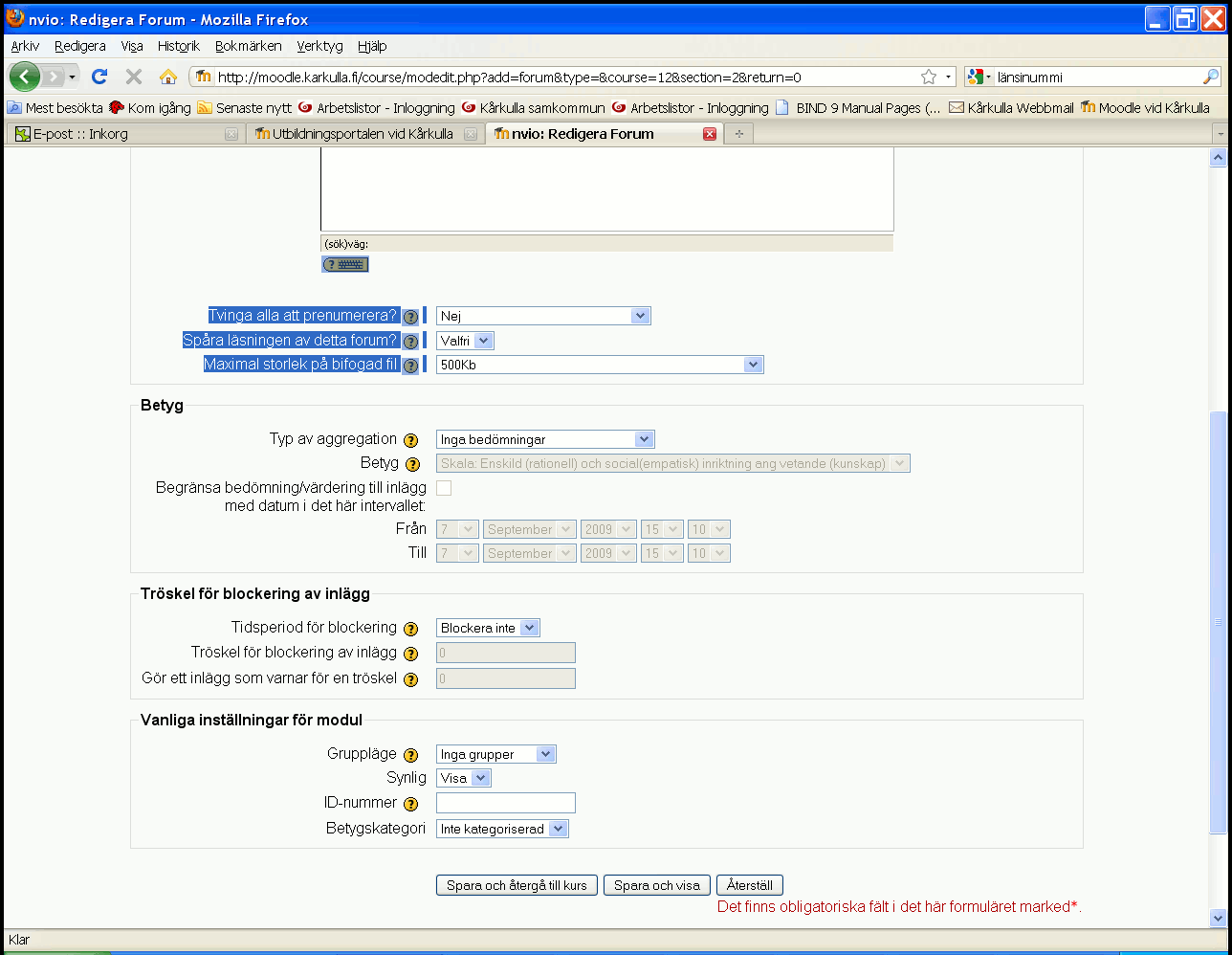Image resolution: width=1232 pixels, height=955 pixels.
Task: Bookmark this page with the star icon
Action: pyautogui.click(x=928, y=77)
